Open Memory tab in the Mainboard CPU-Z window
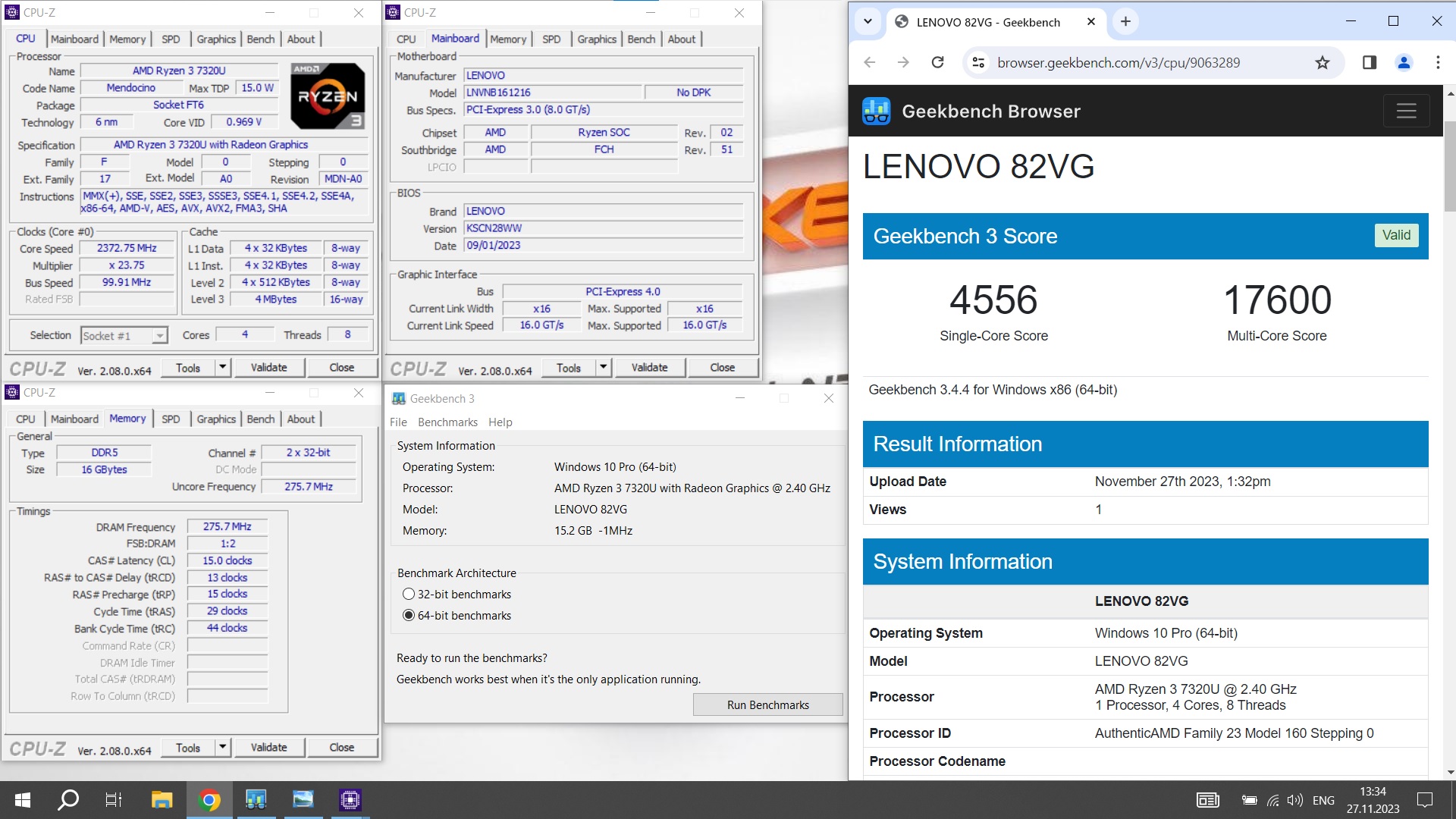 click(508, 39)
